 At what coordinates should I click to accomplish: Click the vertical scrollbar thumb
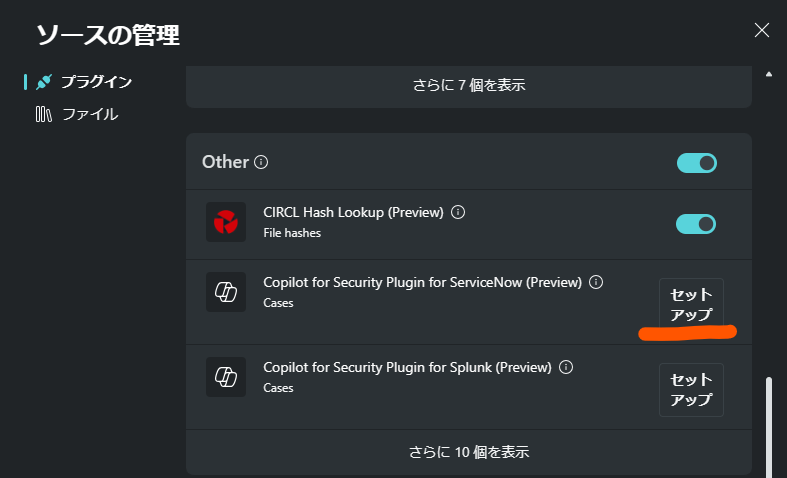pos(769,425)
